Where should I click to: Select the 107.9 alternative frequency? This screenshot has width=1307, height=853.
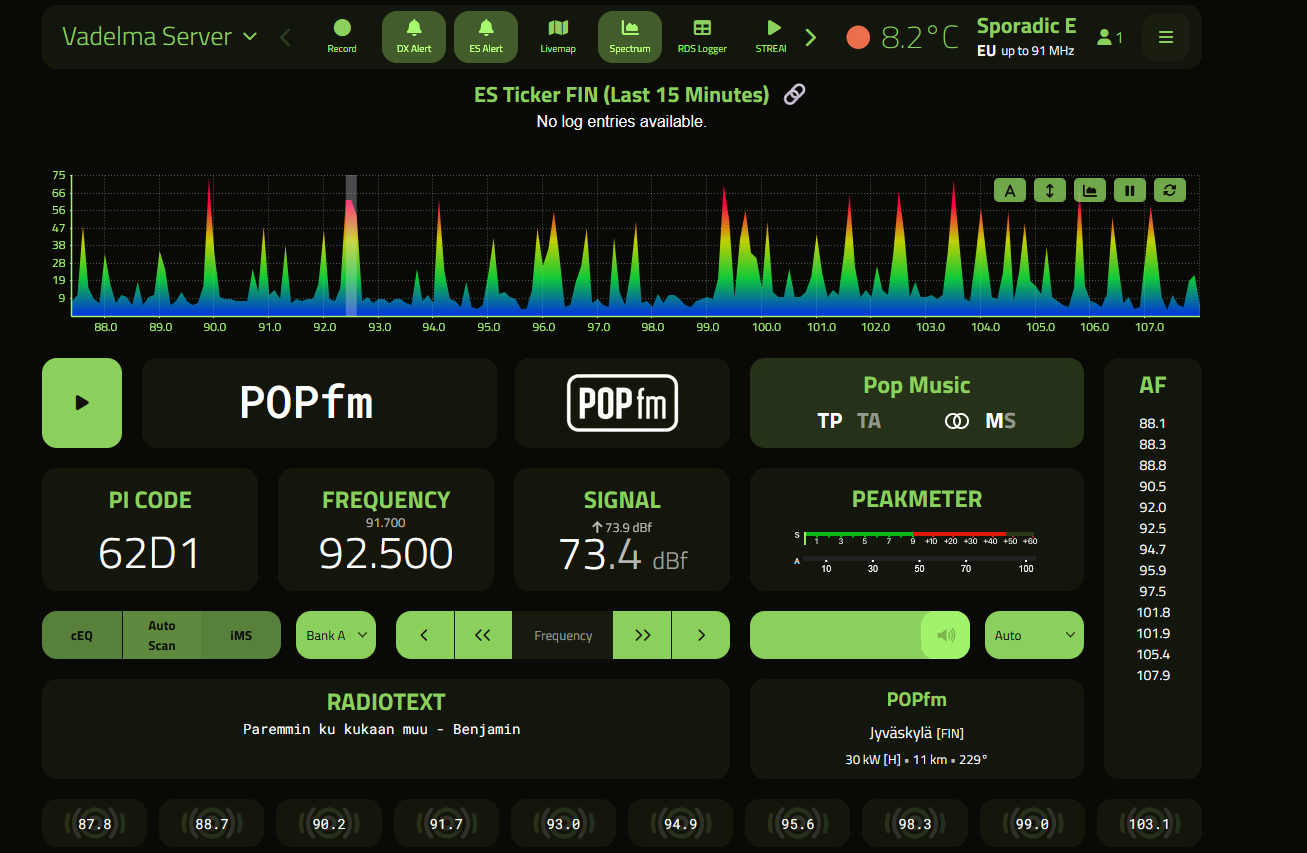(x=1152, y=675)
